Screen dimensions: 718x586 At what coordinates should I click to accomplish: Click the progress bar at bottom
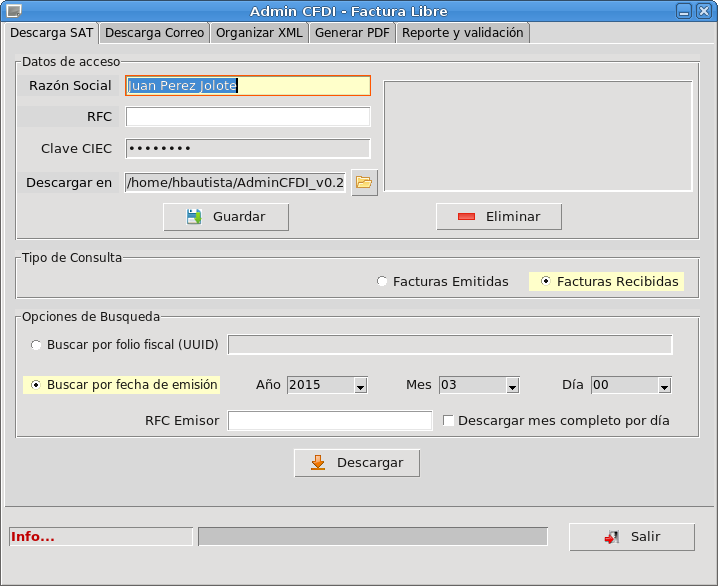point(373,537)
